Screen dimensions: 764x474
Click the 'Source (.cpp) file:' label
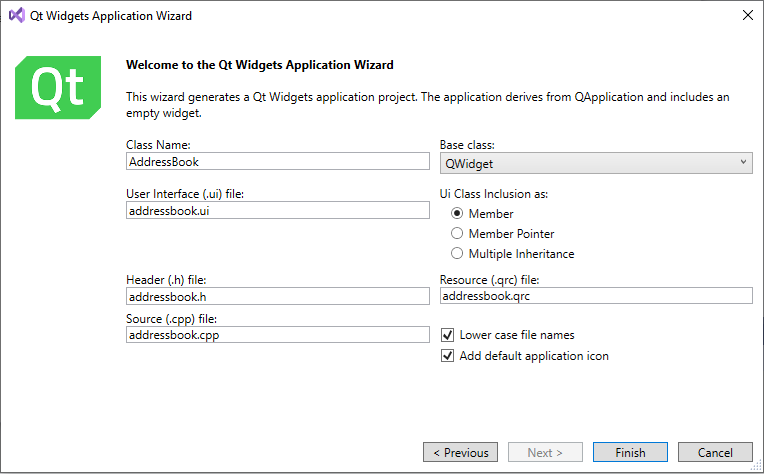[172, 319]
